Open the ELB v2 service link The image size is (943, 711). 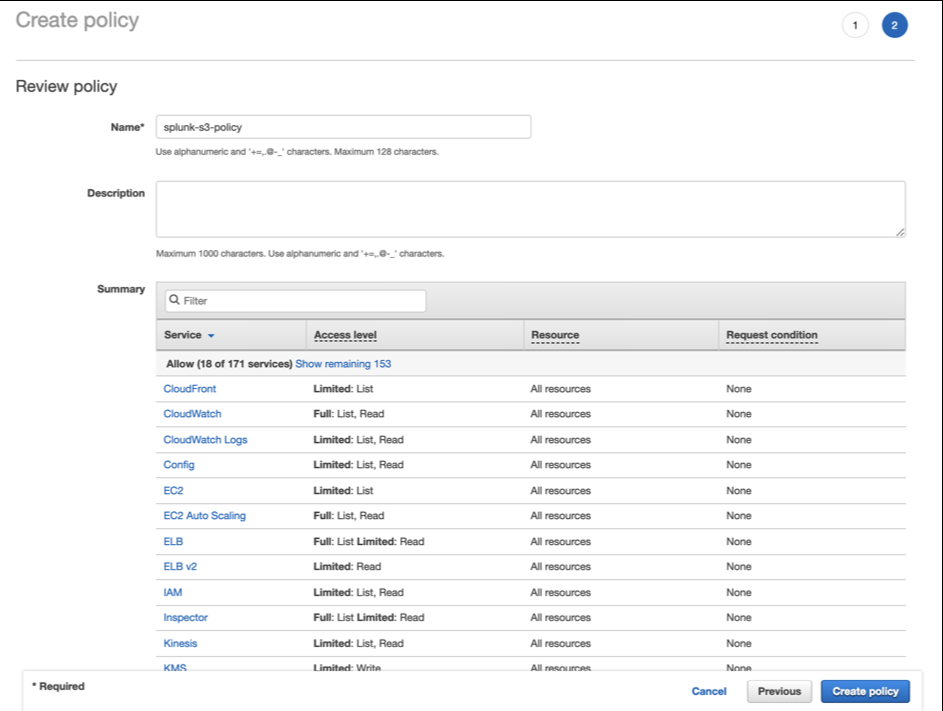tap(180, 567)
